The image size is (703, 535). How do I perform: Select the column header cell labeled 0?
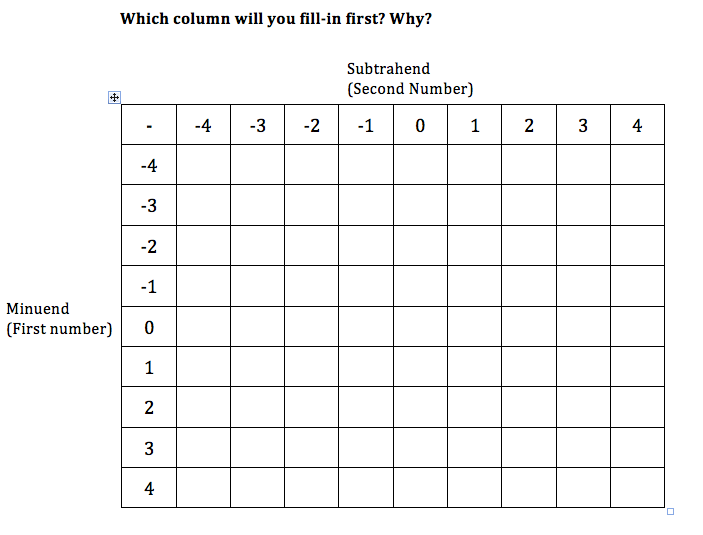tap(420, 125)
